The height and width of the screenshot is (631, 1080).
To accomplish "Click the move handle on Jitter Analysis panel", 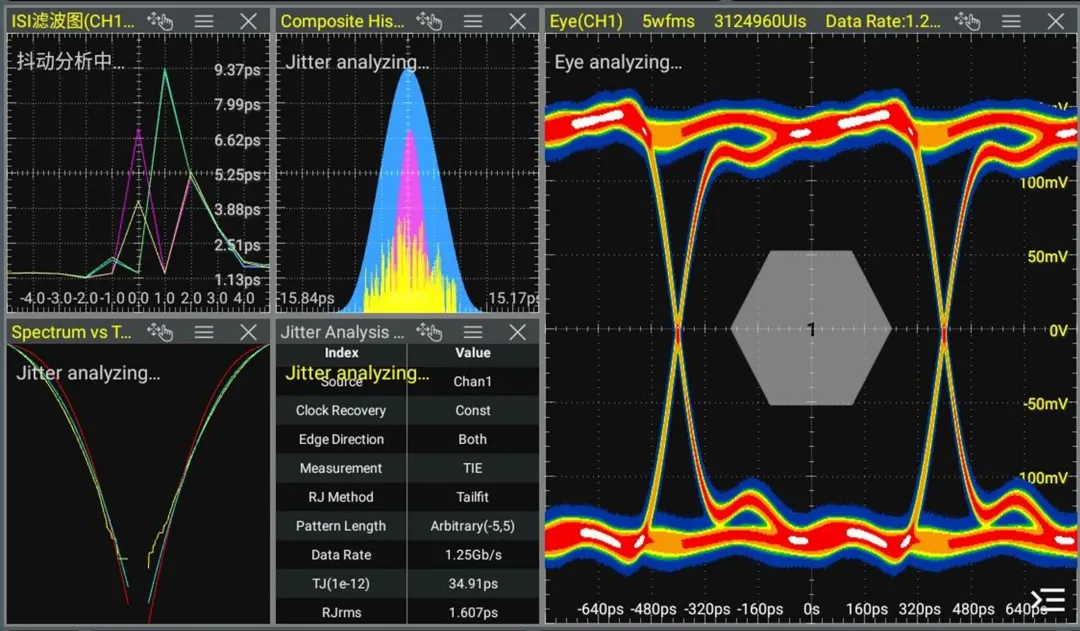I will (429, 332).
